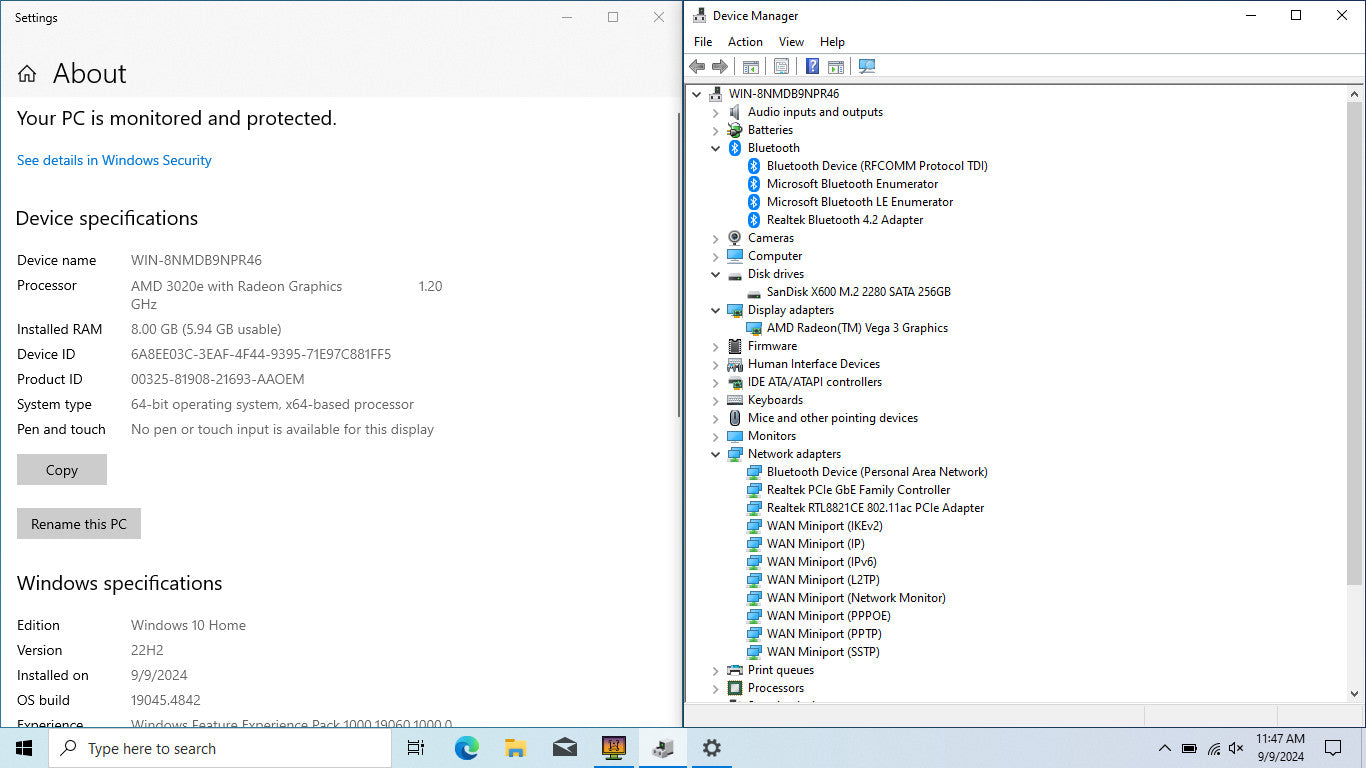Open Mail app from the taskbar

564,748
